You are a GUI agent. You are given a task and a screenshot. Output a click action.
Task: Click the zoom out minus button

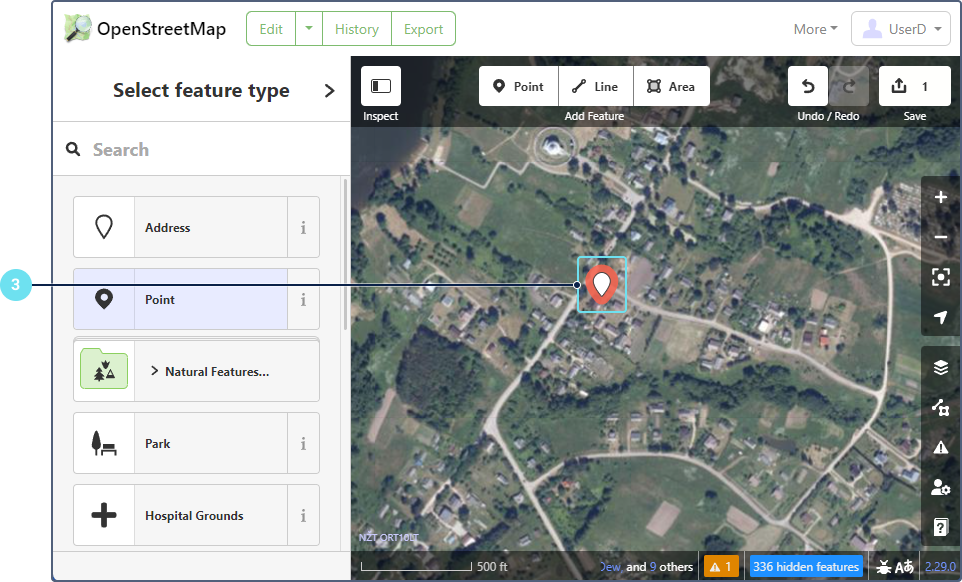click(940, 238)
